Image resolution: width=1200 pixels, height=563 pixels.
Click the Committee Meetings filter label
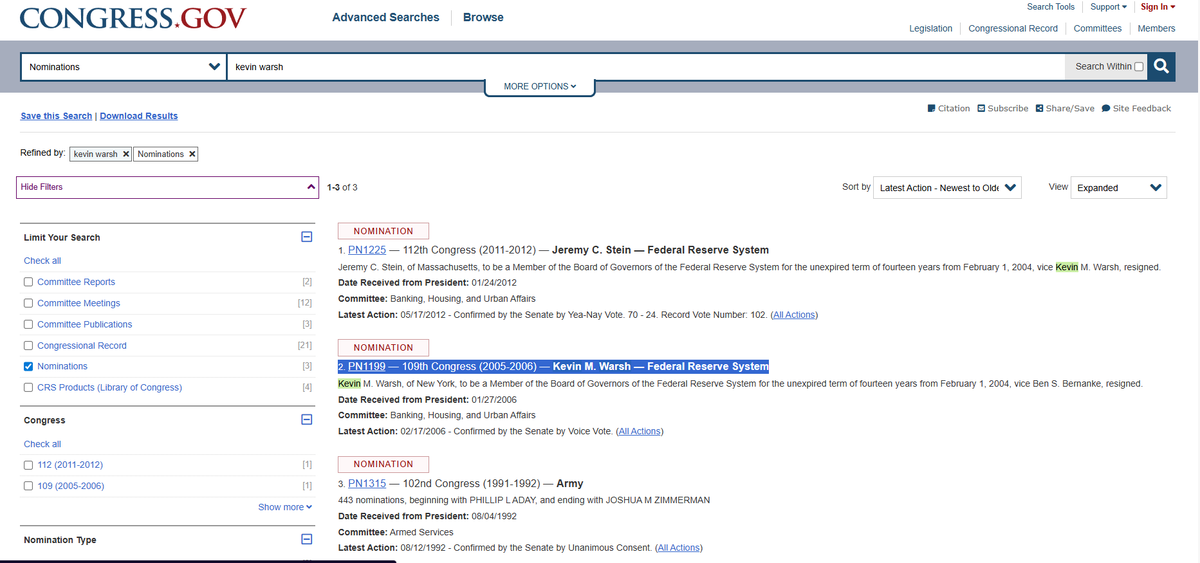[79, 303]
